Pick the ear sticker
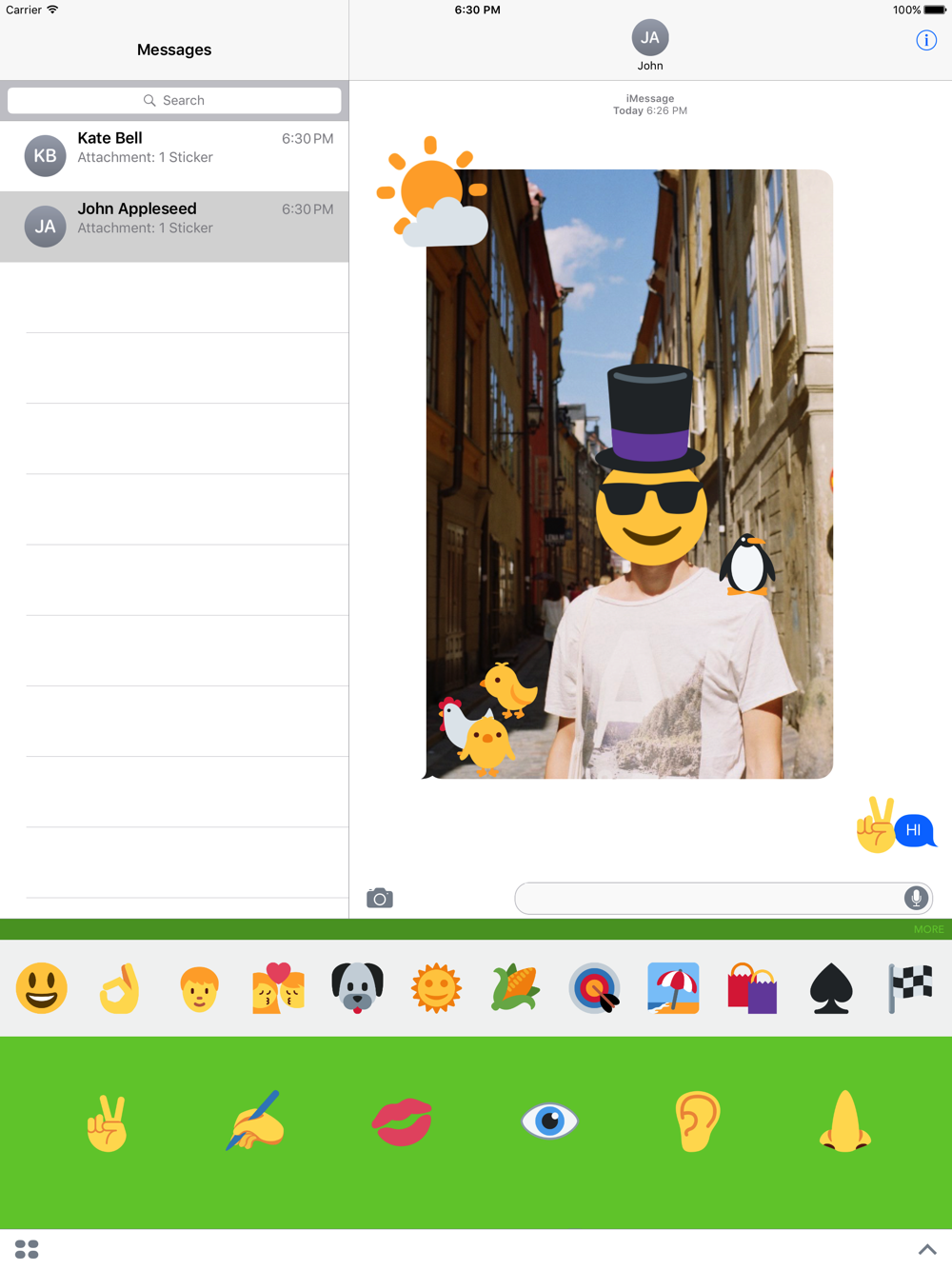 coord(697,1121)
